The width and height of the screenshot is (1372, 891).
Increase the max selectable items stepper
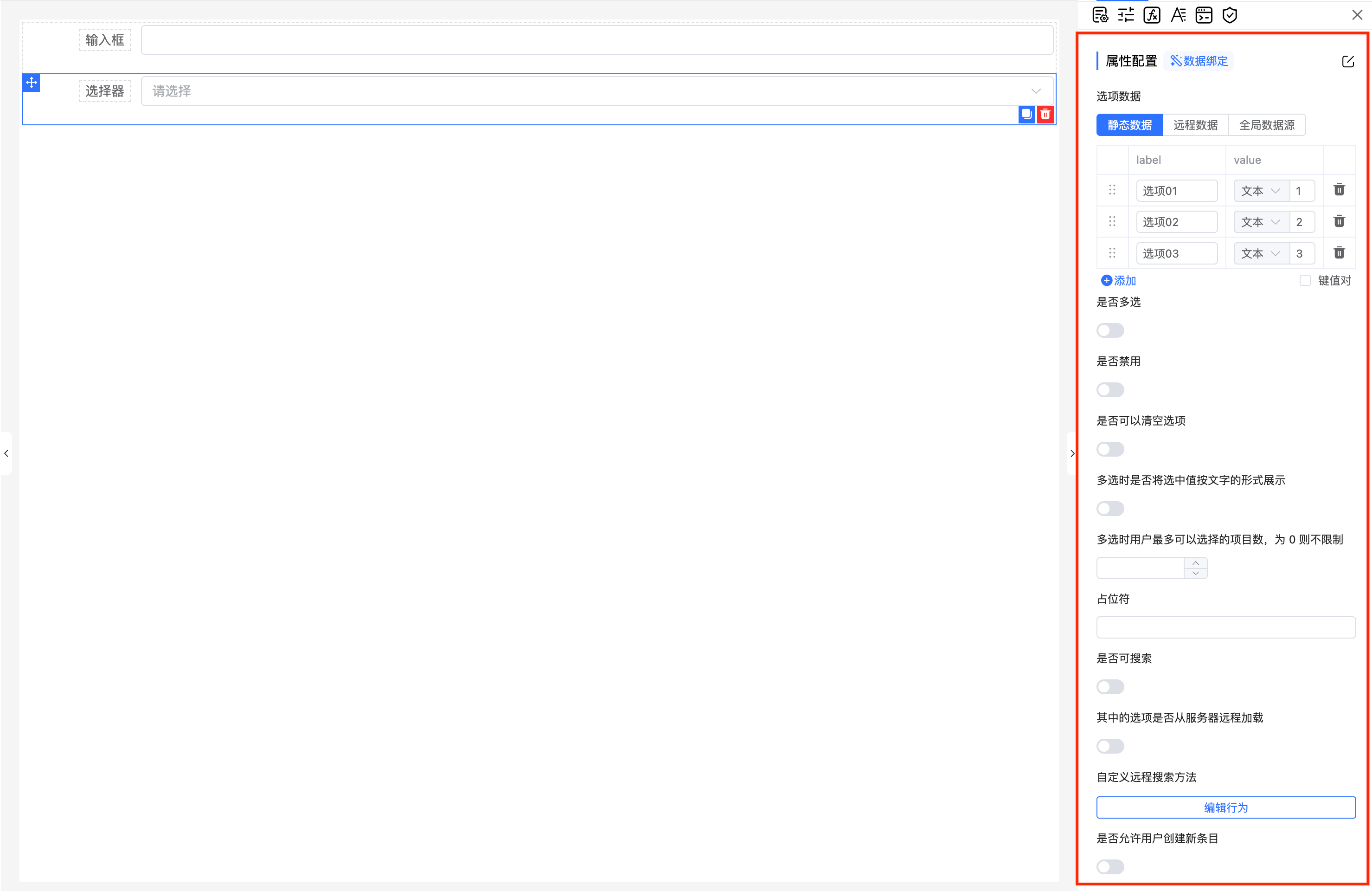1196,563
